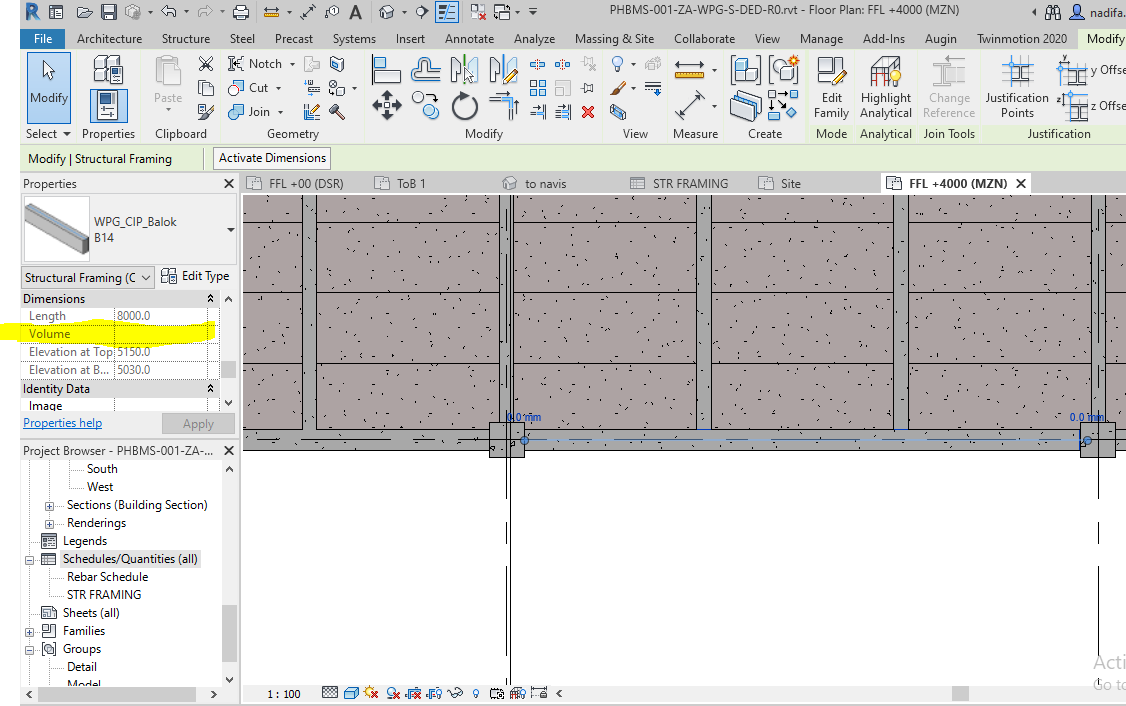This screenshot has width=1126, height=706.
Task: Select the Mirror tool in Modify panel
Action: pyautogui.click(x=463, y=68)
